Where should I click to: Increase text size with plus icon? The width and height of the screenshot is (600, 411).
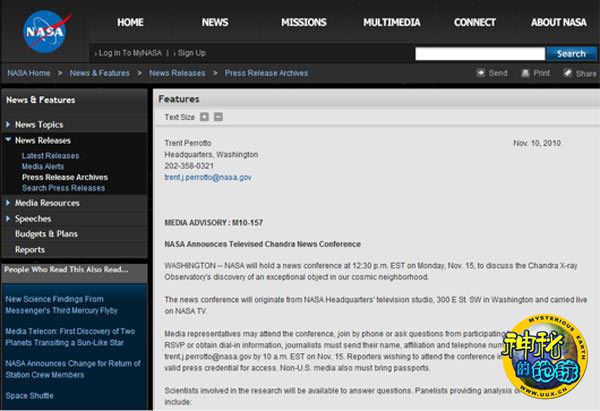(205, 117)
